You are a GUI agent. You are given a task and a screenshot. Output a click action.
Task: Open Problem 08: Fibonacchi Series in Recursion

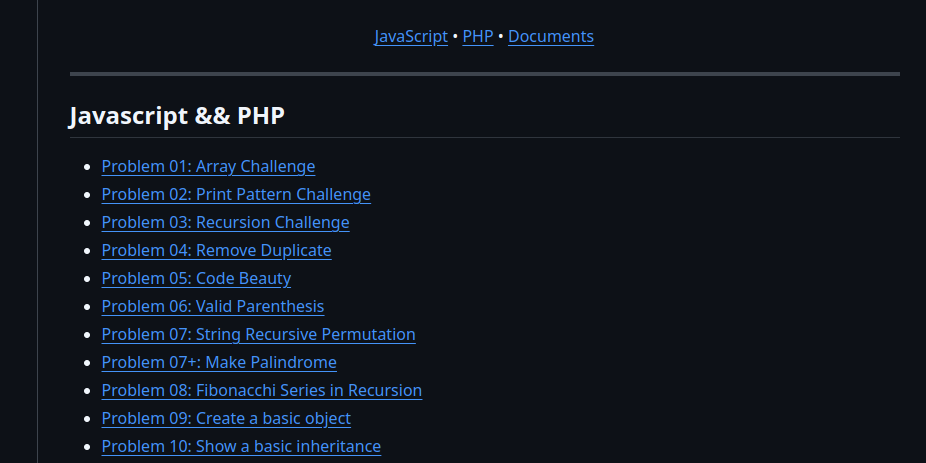[x=261, y=390]
